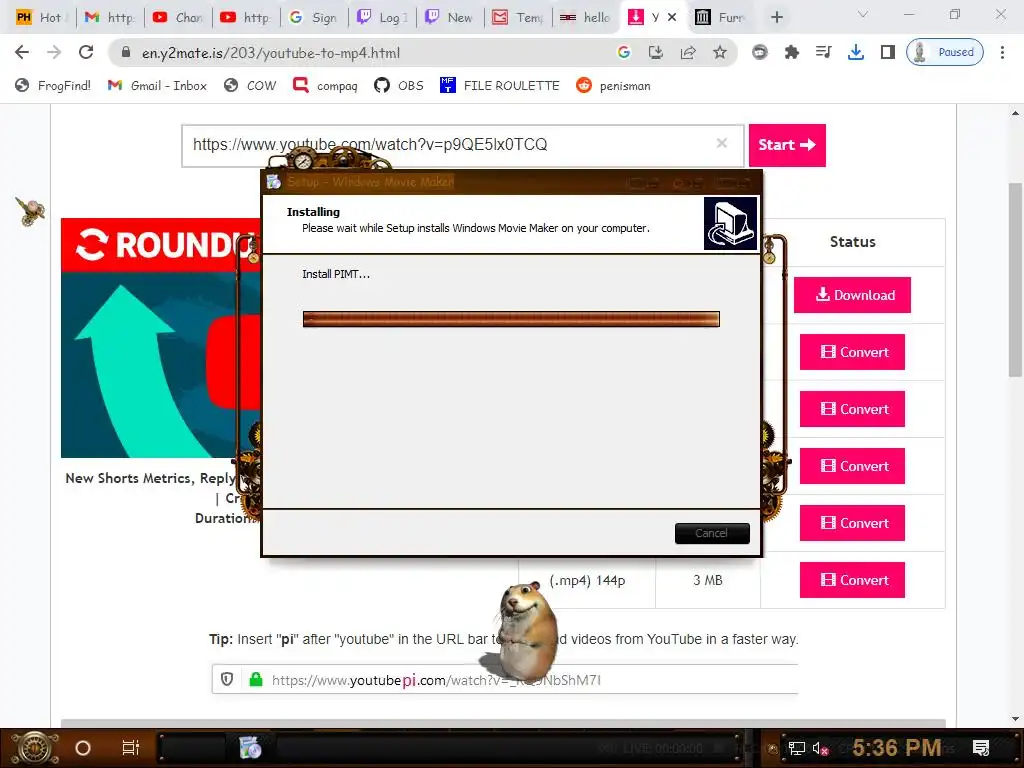Open Cortana search circle on taskbar
The height and width of the screenshot is (768, 1024).
click(x=83, y=748)
